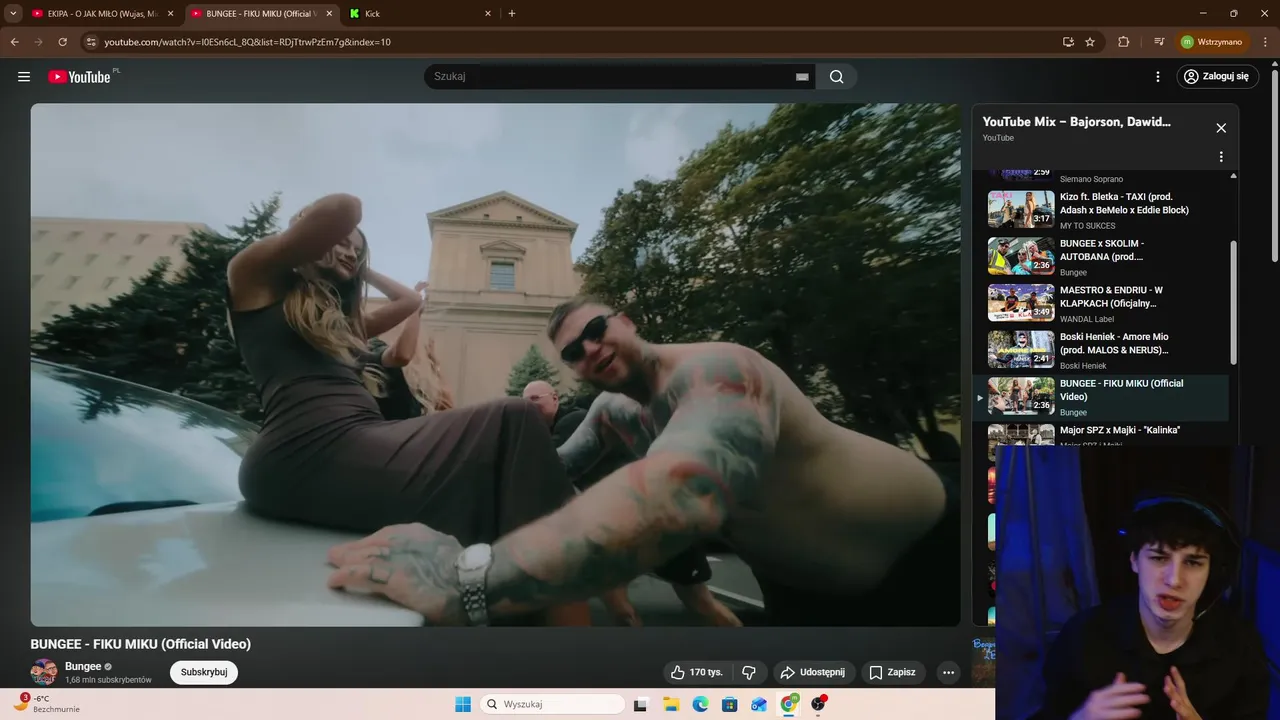View site information icon in address bar
1280x720 pixels.
pyautogui.click(x=90, y=42)
